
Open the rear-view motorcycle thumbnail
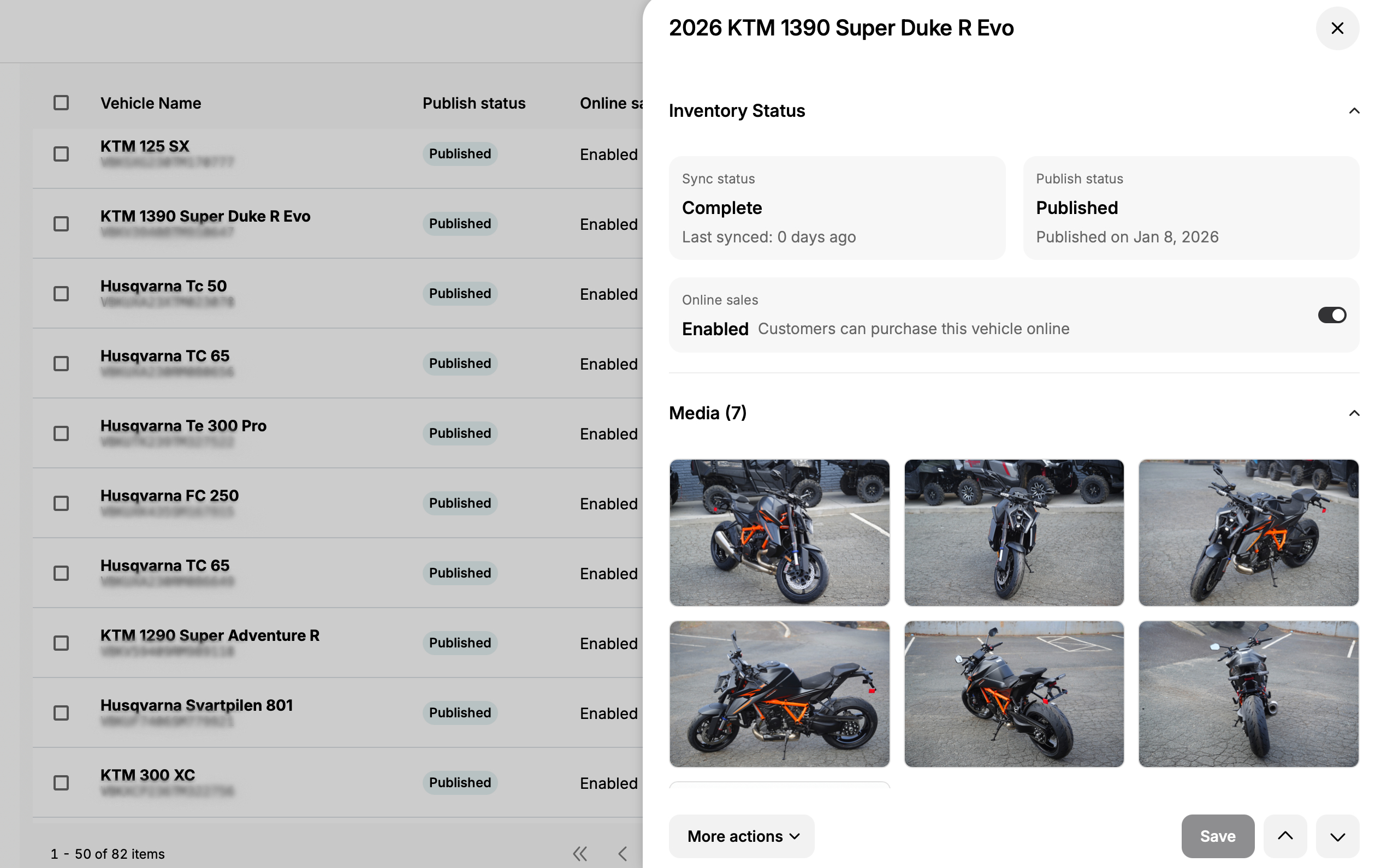(1248, 693)
